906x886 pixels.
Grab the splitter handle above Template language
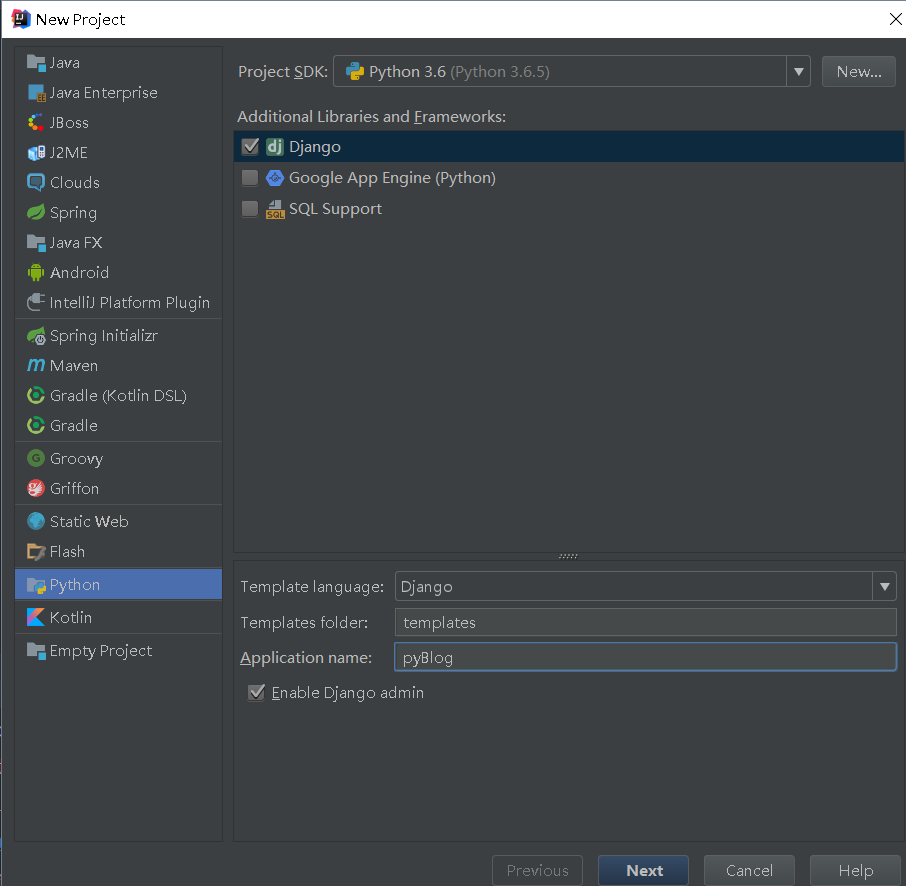(x=568, y=557)
